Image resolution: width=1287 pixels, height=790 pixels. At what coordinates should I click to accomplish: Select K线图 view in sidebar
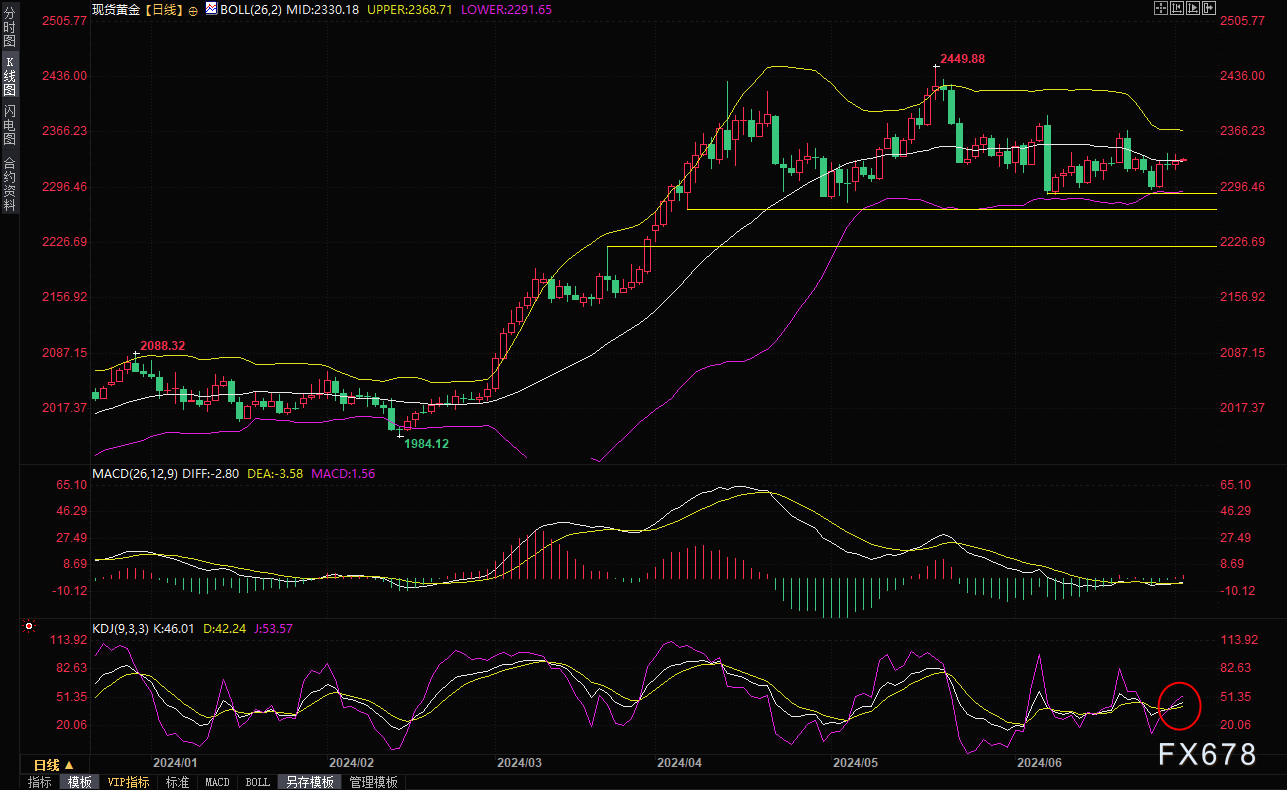[9, 75]
